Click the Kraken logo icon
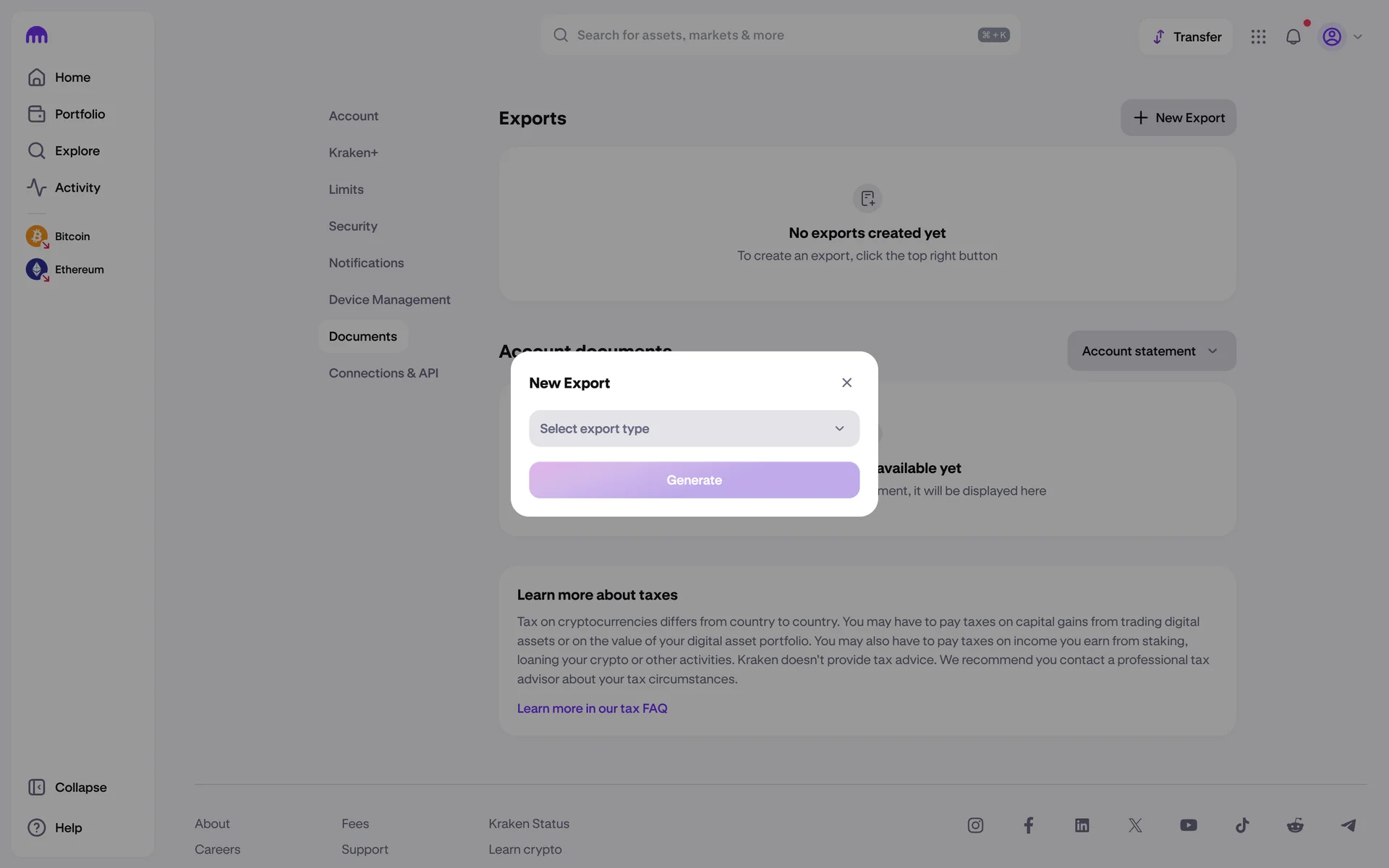Image resolution: width=1389 pixels, height=868 pixels. point(36,35)
